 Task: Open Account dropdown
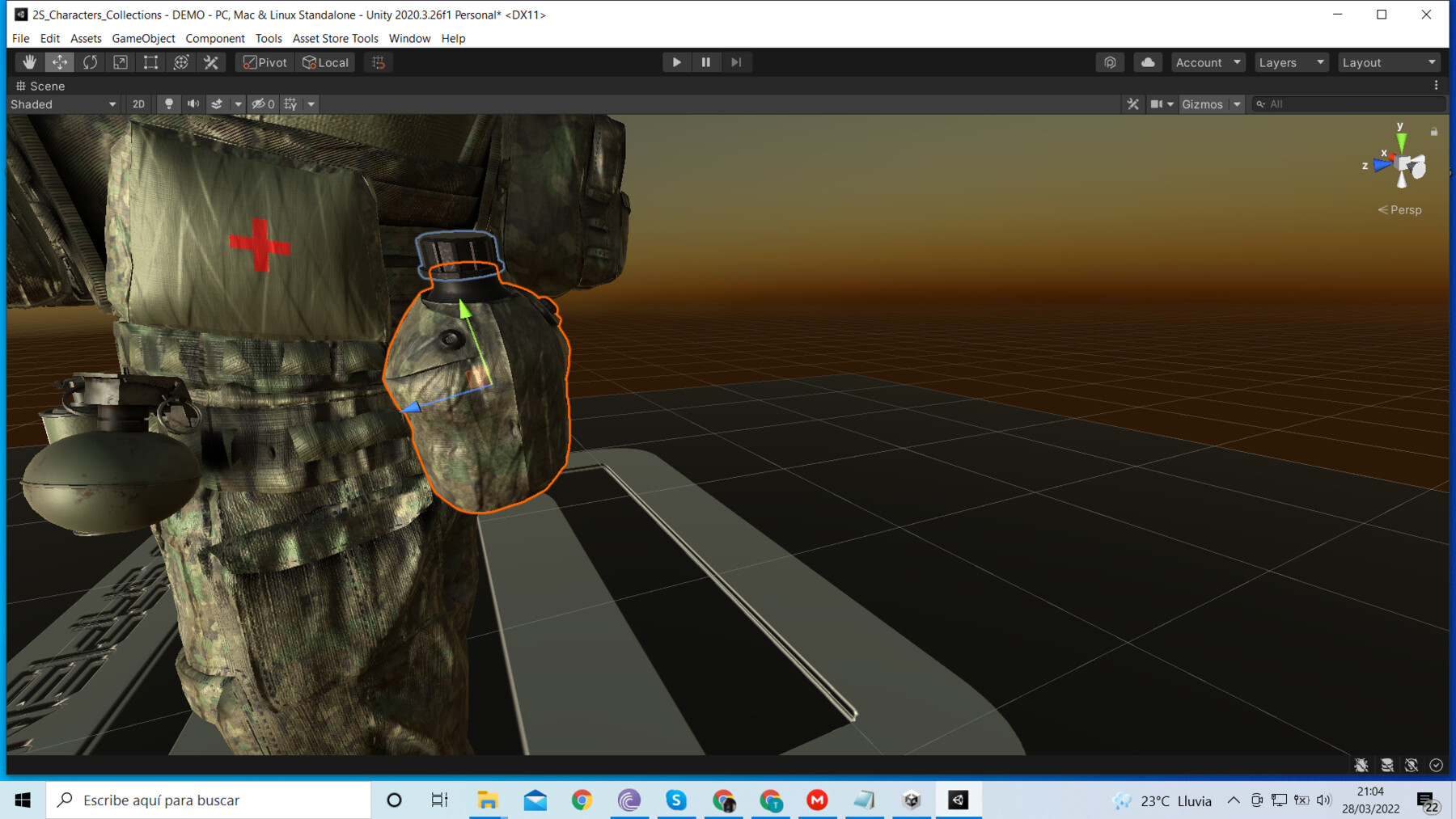(1208, 62)
